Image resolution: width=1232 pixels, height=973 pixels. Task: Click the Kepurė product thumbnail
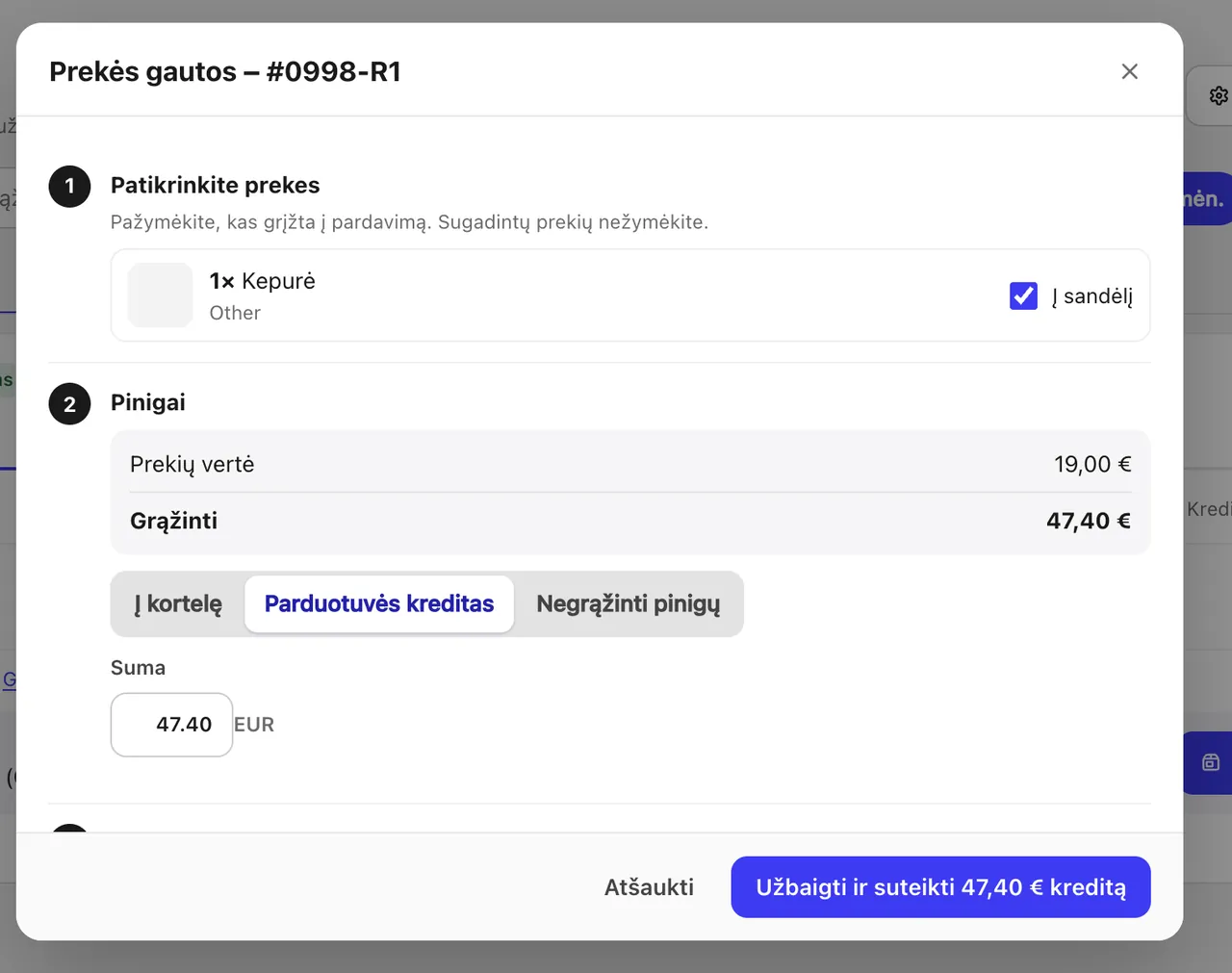coord(161,295)
